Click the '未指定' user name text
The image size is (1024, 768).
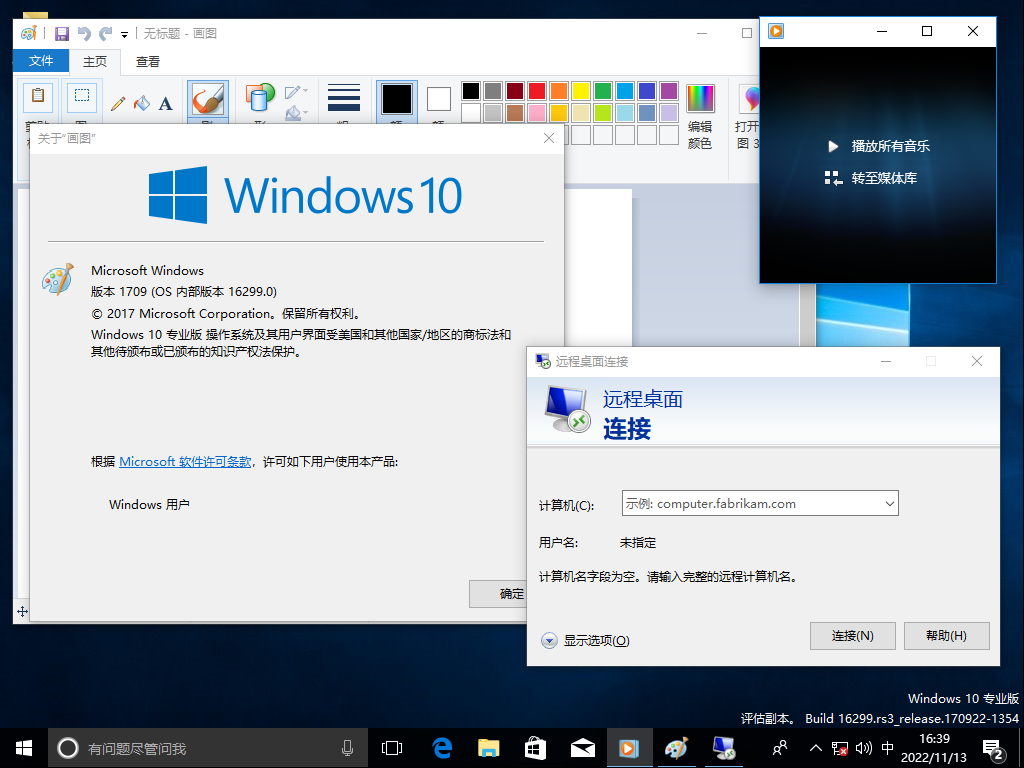point(638,543)
